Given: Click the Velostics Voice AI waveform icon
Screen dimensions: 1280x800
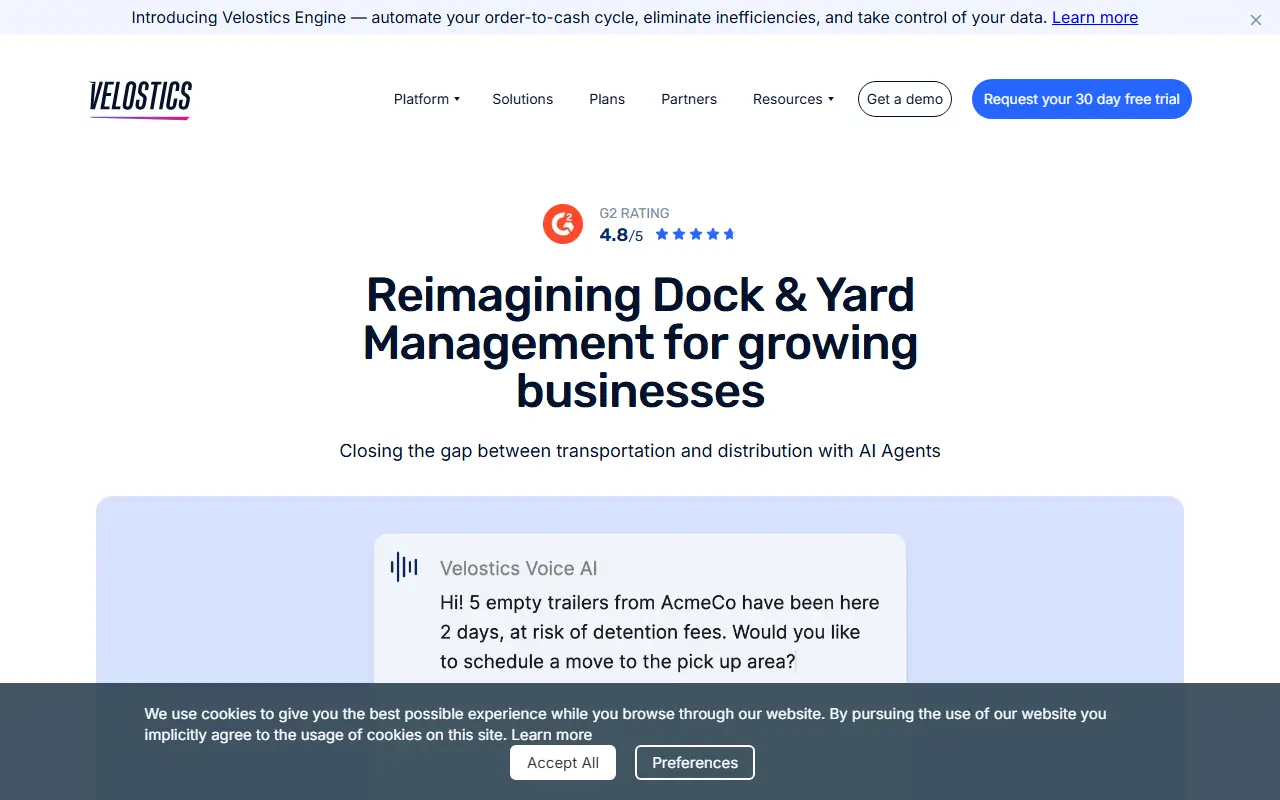Looking at the screenshot, I should point(404,567).
